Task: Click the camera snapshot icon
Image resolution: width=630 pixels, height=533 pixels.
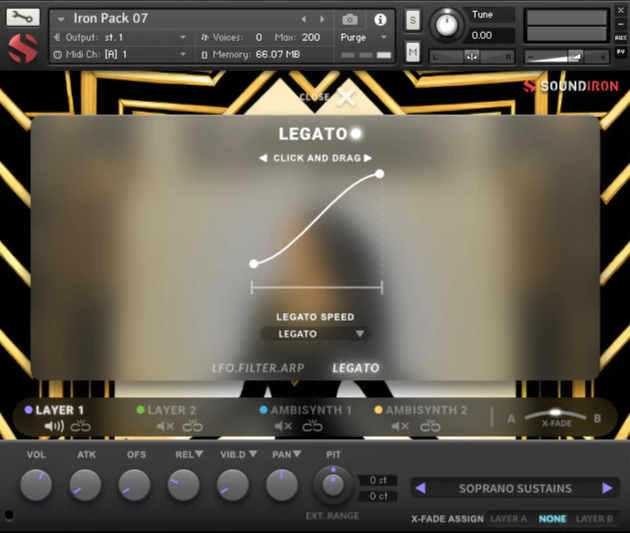Action: point(350,19)
